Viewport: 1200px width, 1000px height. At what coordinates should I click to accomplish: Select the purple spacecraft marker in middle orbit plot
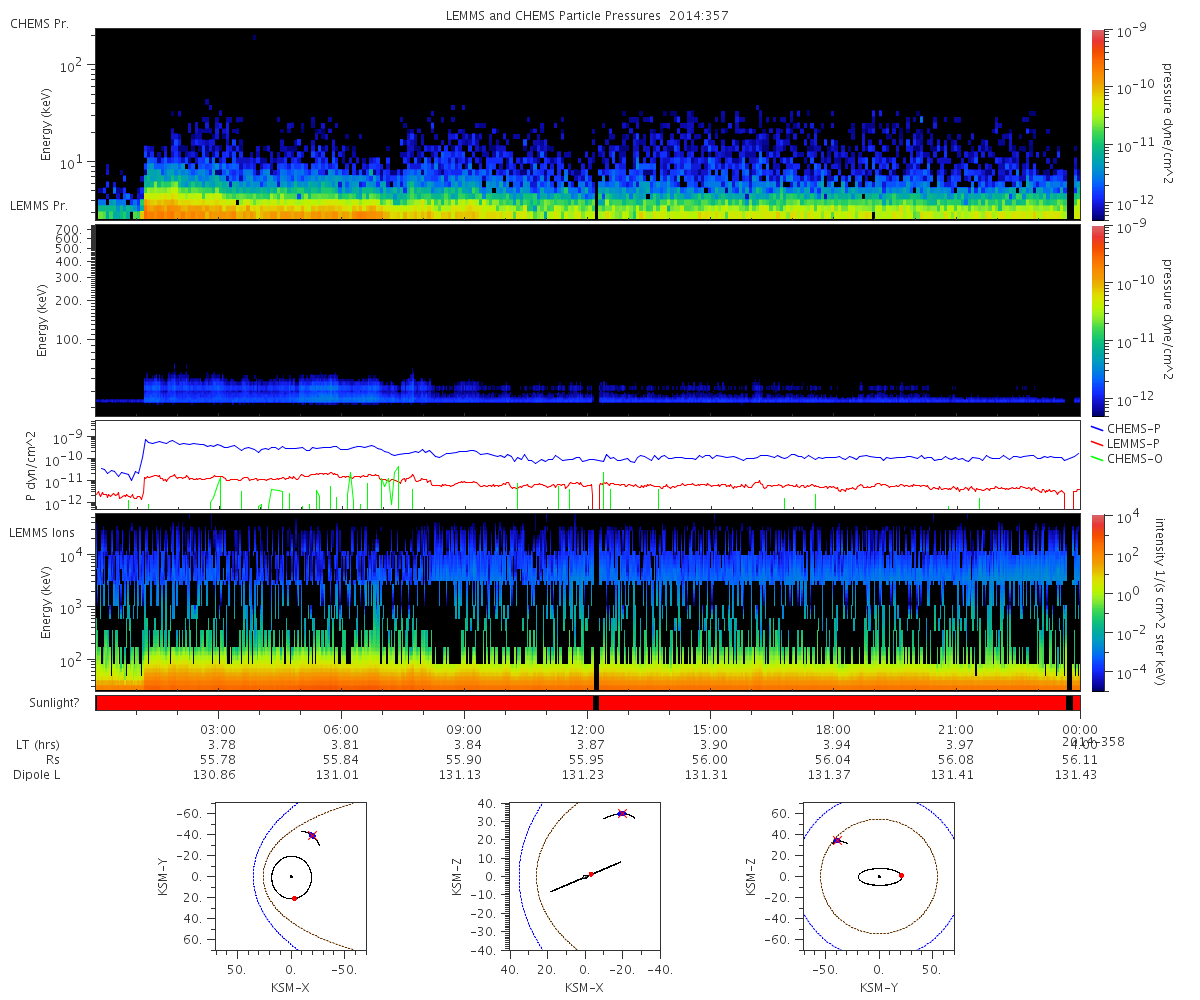622,813
